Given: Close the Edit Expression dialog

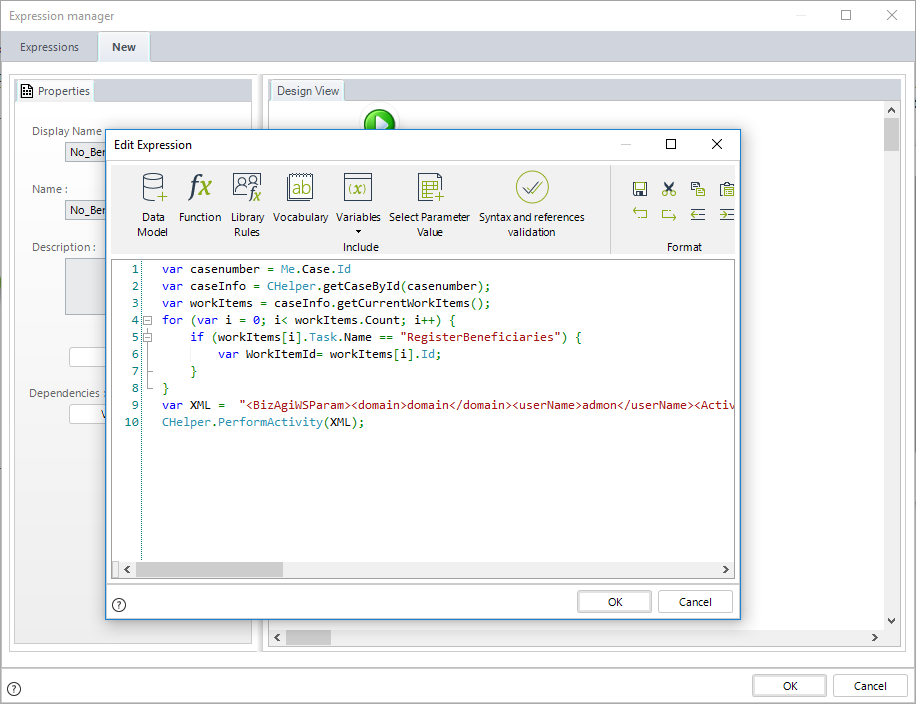Looking at the screenshot, I should pyautogui.click(x=717, y=144).
